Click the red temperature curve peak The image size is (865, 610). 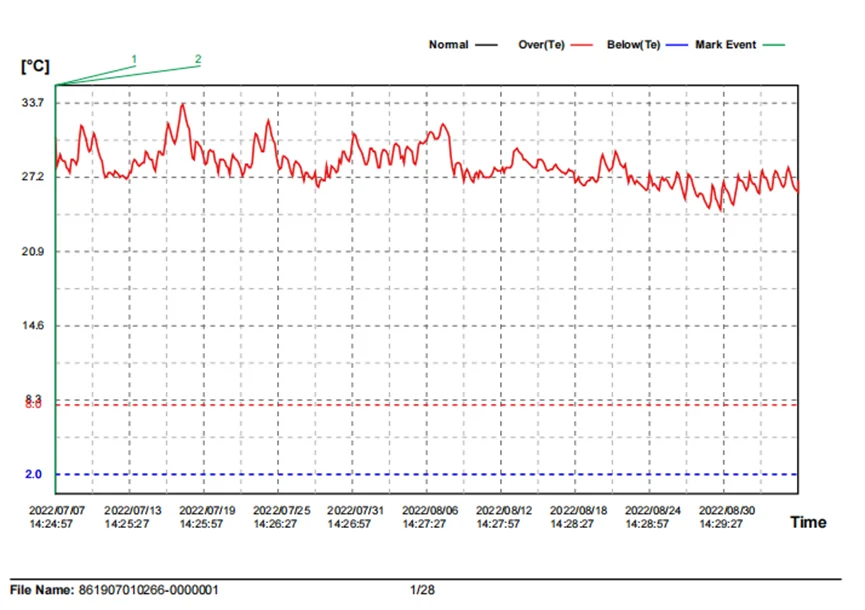pyautogui.click(x=183, y=103)
